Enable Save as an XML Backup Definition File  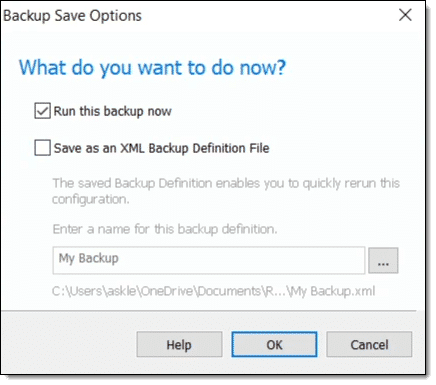click(42, 148)
